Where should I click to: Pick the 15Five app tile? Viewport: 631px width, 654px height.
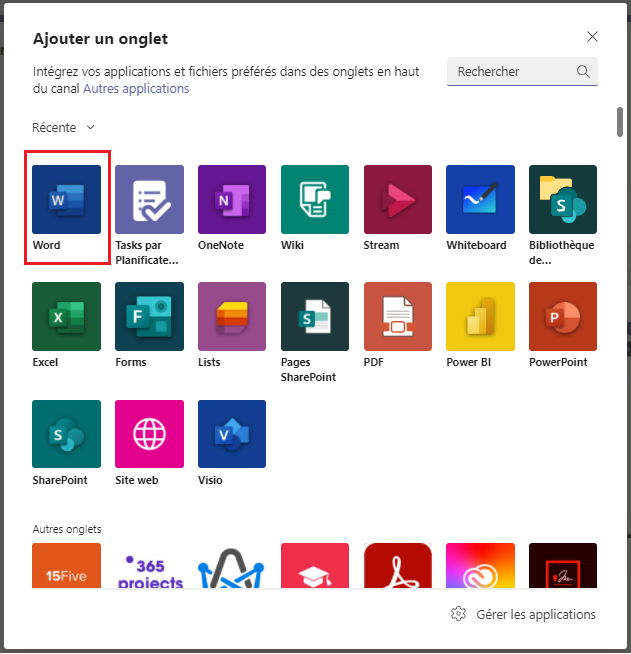(66, 566)
